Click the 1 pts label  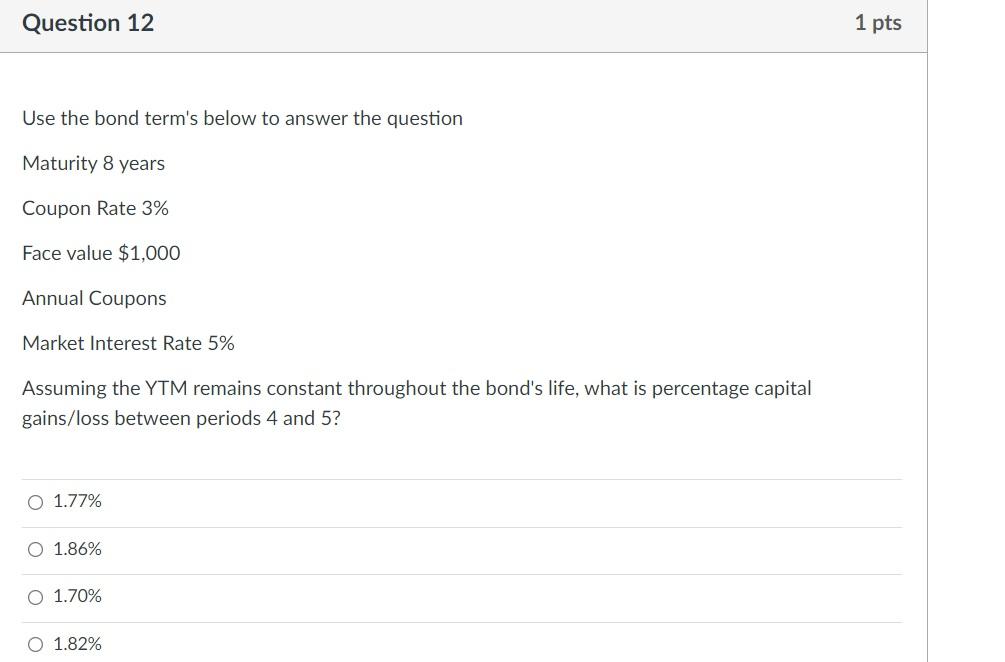tap(876, 22)
